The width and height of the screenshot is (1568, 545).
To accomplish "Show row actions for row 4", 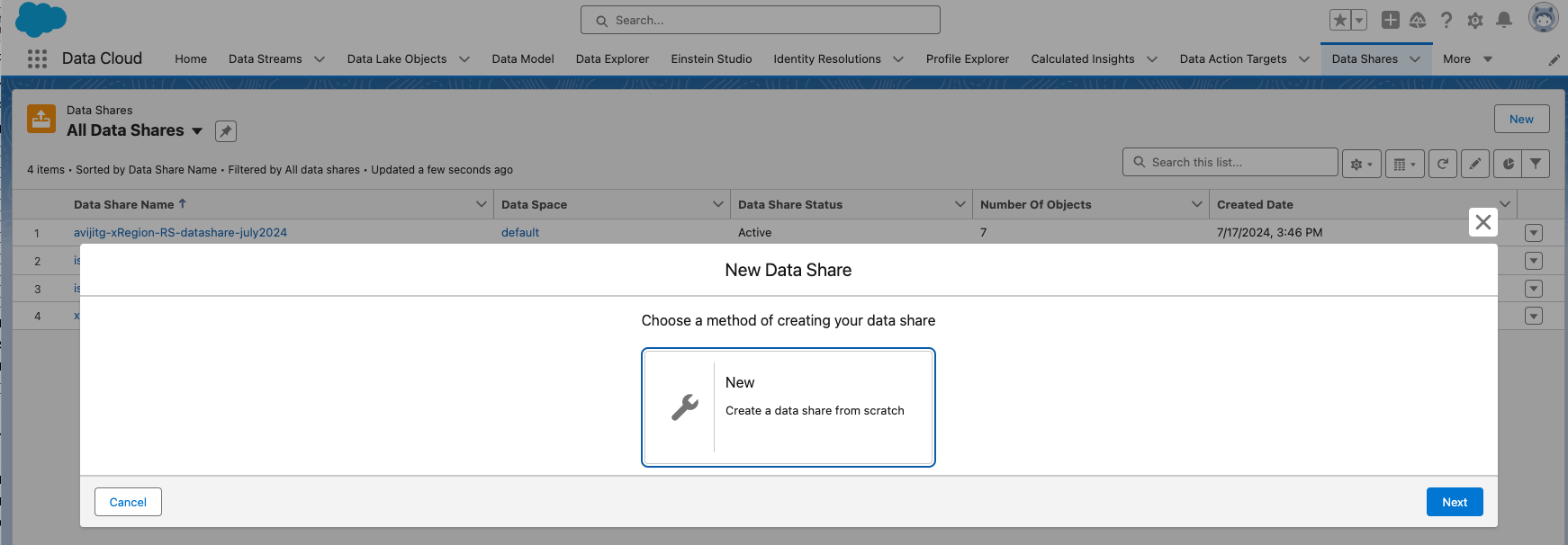I will click(1534, 316).
